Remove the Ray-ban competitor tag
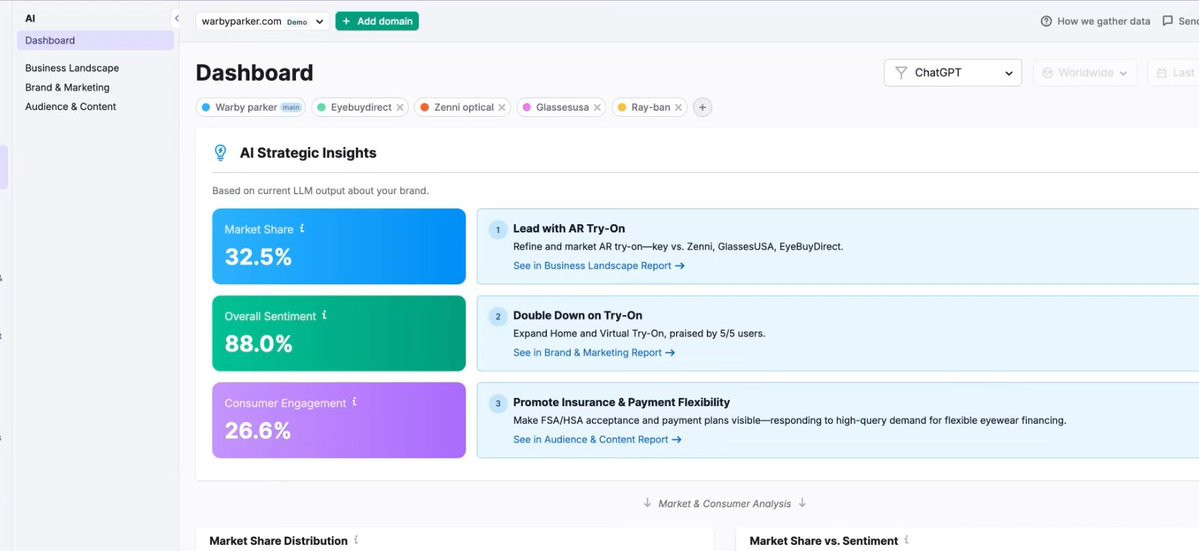 pos(678,108)
